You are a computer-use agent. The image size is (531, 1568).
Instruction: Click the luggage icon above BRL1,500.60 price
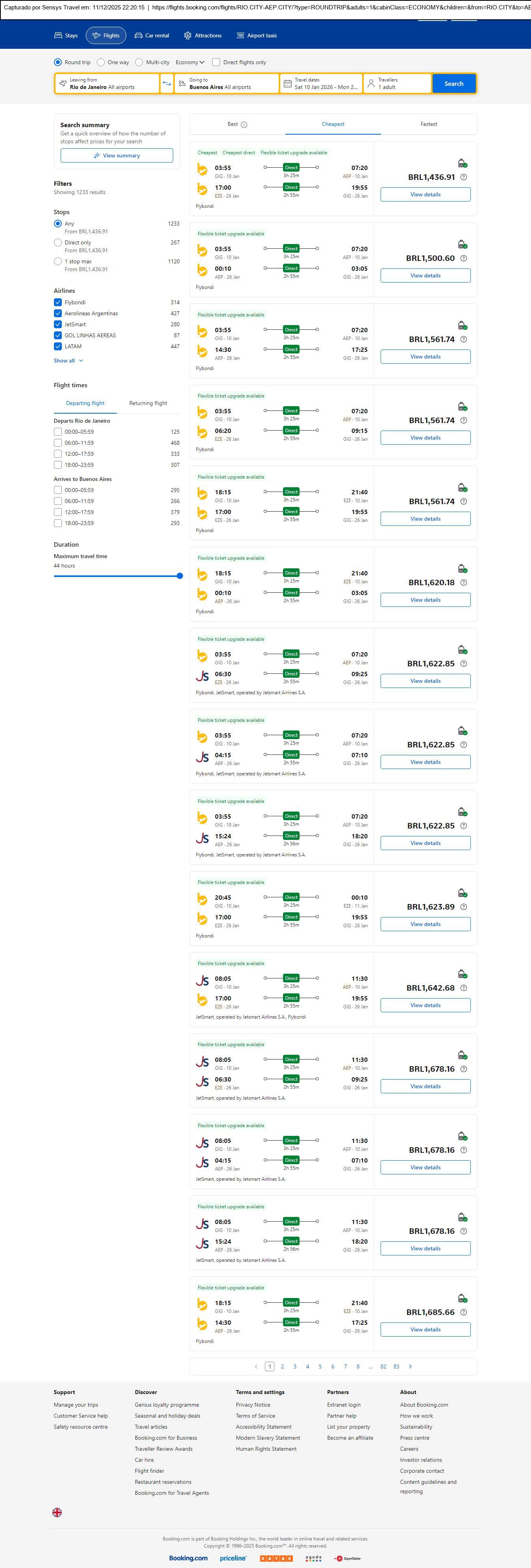tap(462, 244)
